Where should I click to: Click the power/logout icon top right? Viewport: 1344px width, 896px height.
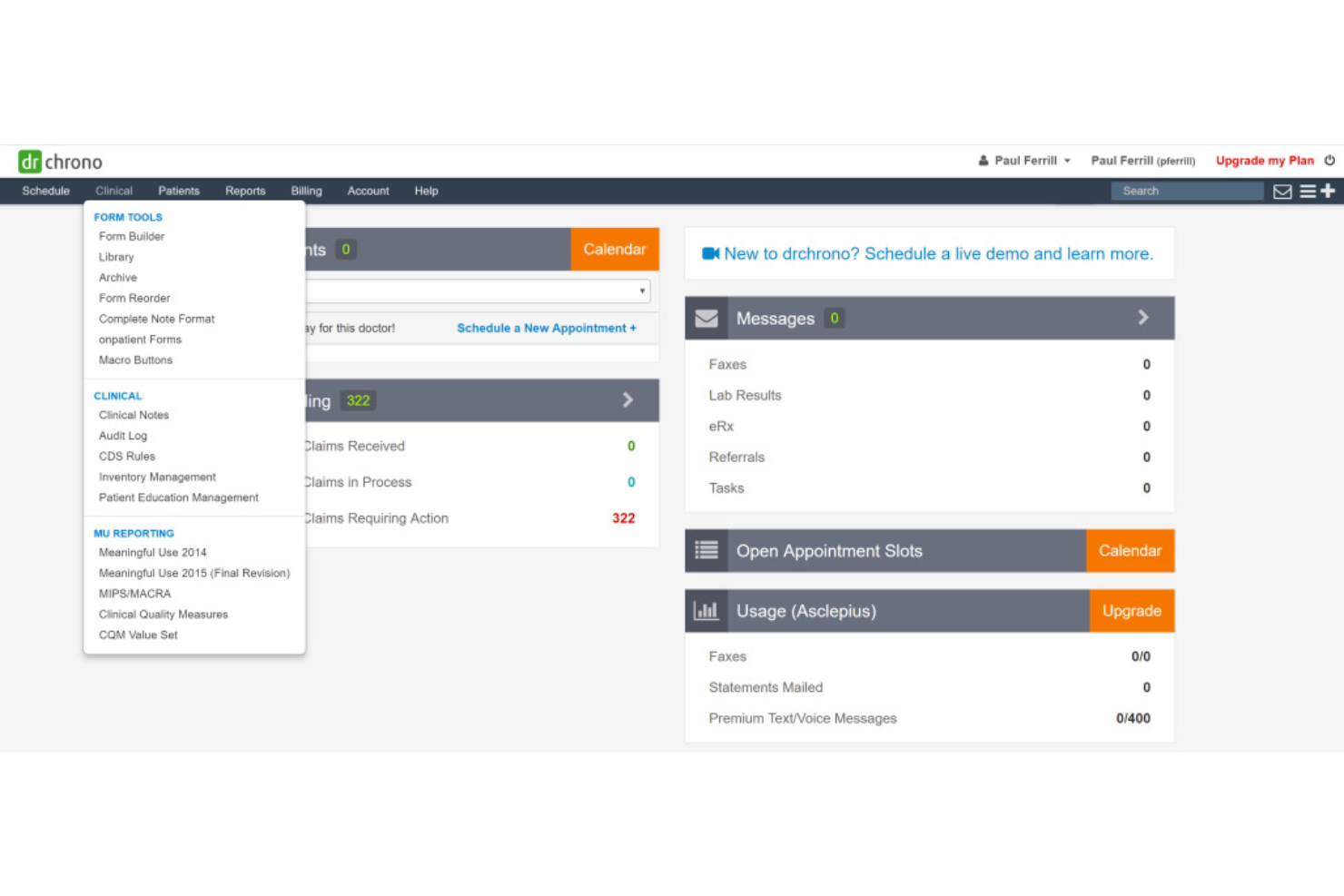1329,160
